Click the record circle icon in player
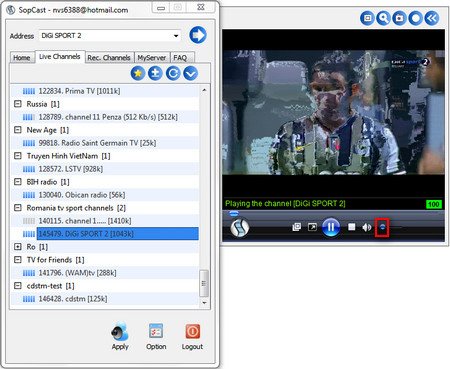 [415, 18]
